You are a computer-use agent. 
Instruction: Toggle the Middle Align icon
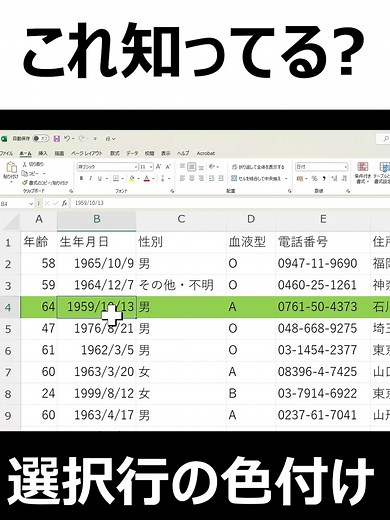(x=192, y=167)
